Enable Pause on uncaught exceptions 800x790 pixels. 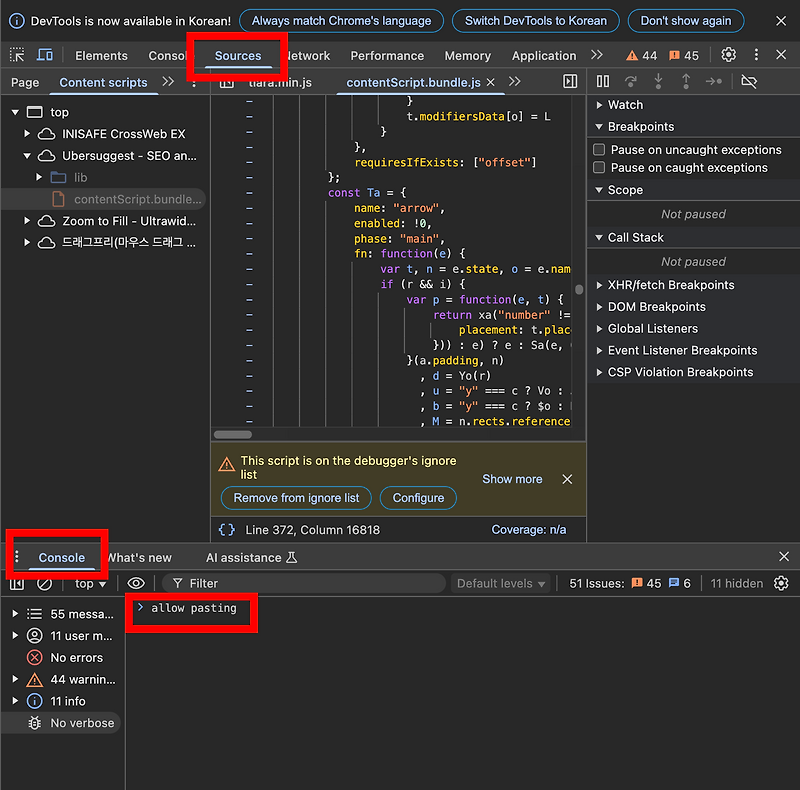point(599,149)
